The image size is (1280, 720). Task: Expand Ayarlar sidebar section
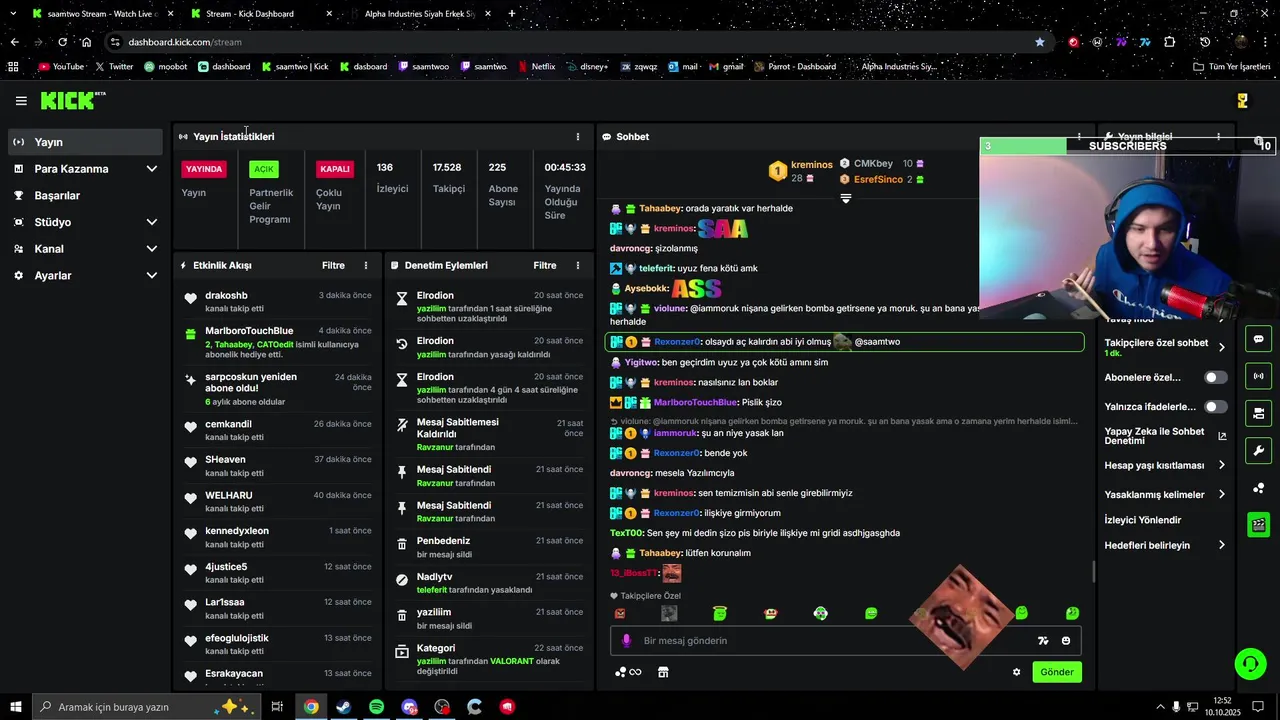pyautogui.click(x=86, y=276)
